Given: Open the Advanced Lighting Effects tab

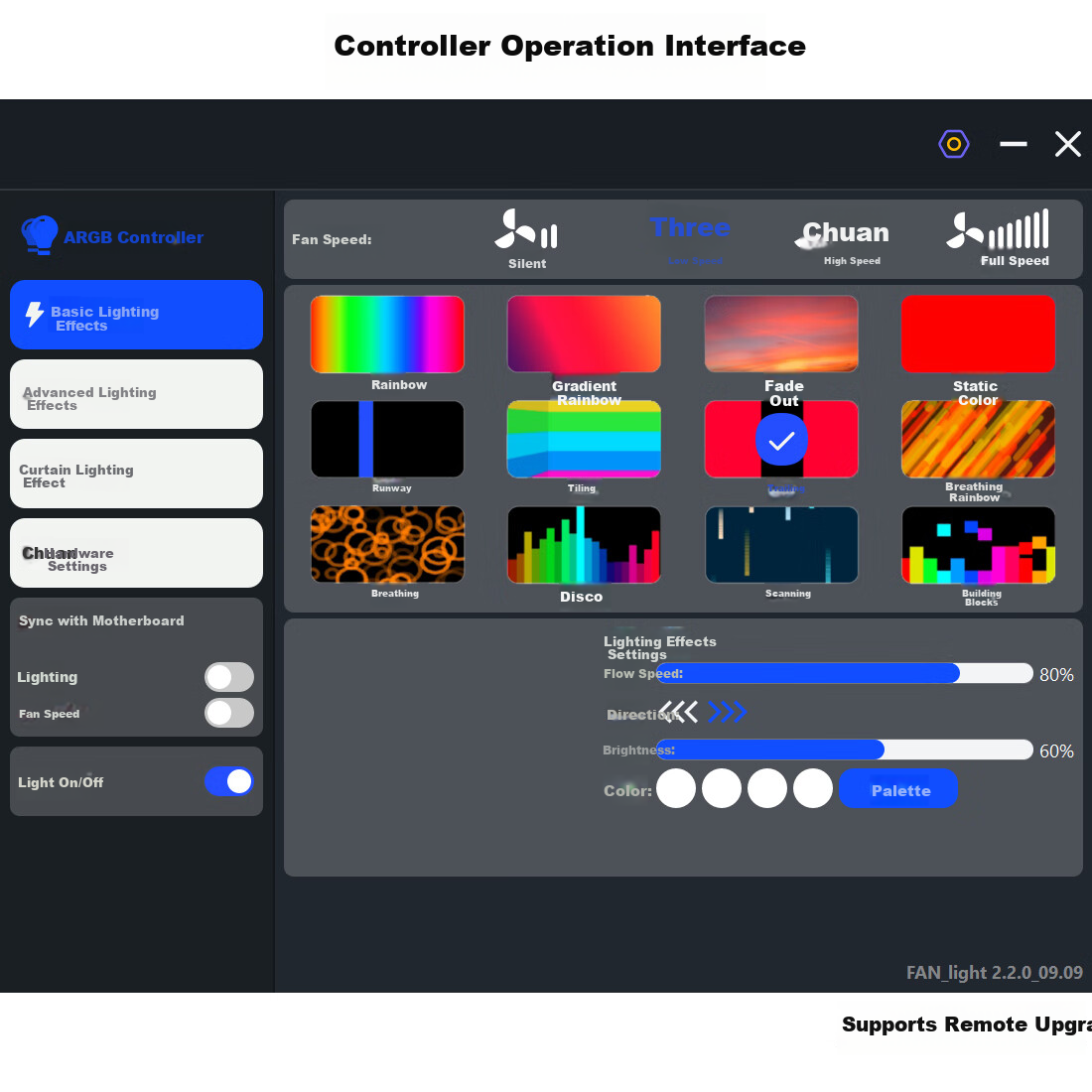Looking at the screenshot, I should (137, 394).
